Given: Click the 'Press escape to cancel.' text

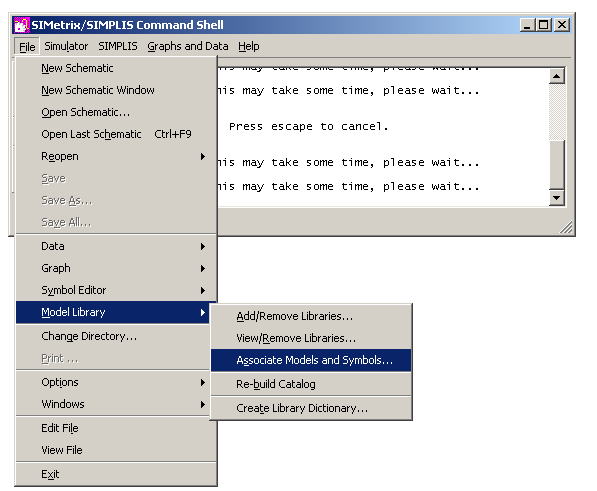Looking at the screenshot, I should pyautogui.click(x=308, y=126).
